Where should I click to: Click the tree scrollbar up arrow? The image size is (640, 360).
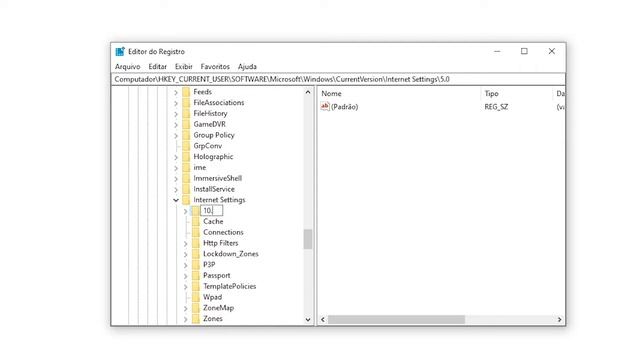click(308, 92)
